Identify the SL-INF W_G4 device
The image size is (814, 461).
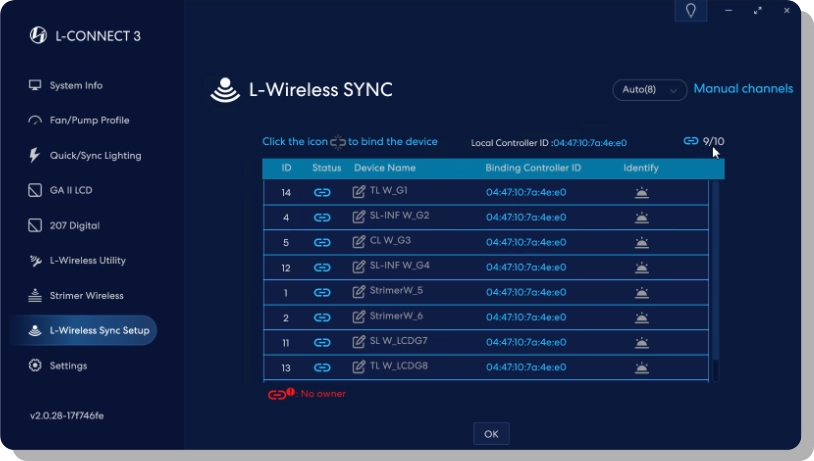click(x=642, y=267)
